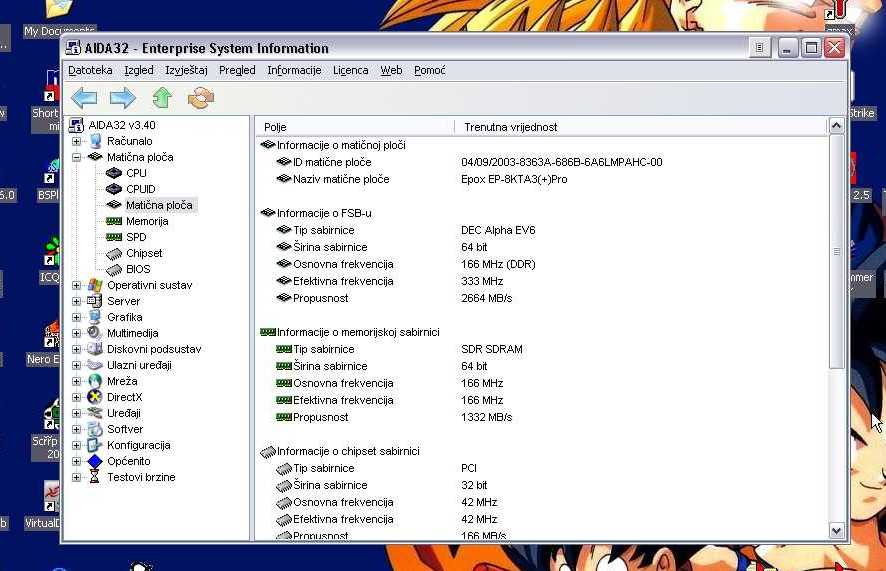Select the Chipset tree entry
Viewport: 886px width, 571px height.
click(x=143, y=253)
